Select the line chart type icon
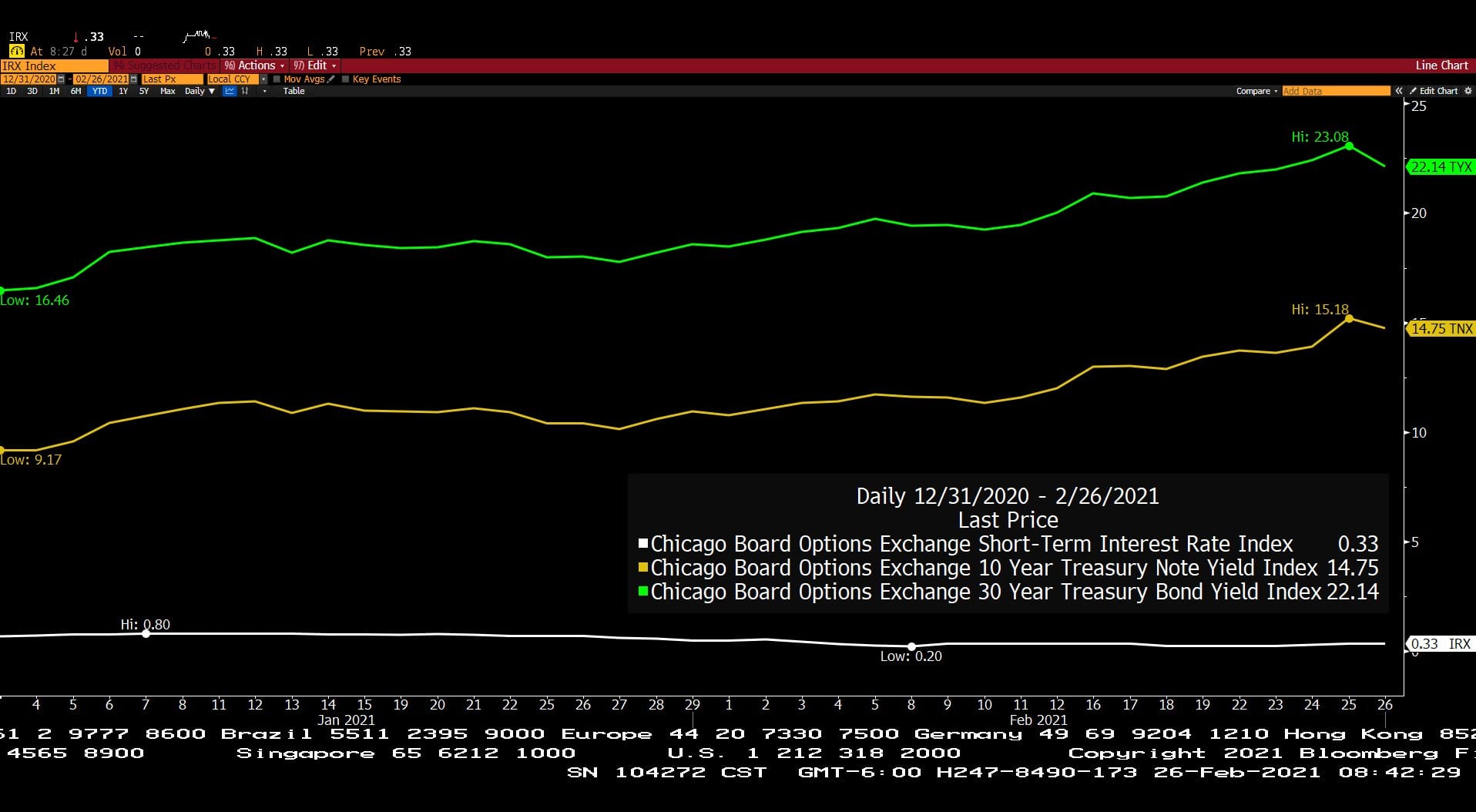The height and width of the screenshot is (812, 1476). pos(229,91)
